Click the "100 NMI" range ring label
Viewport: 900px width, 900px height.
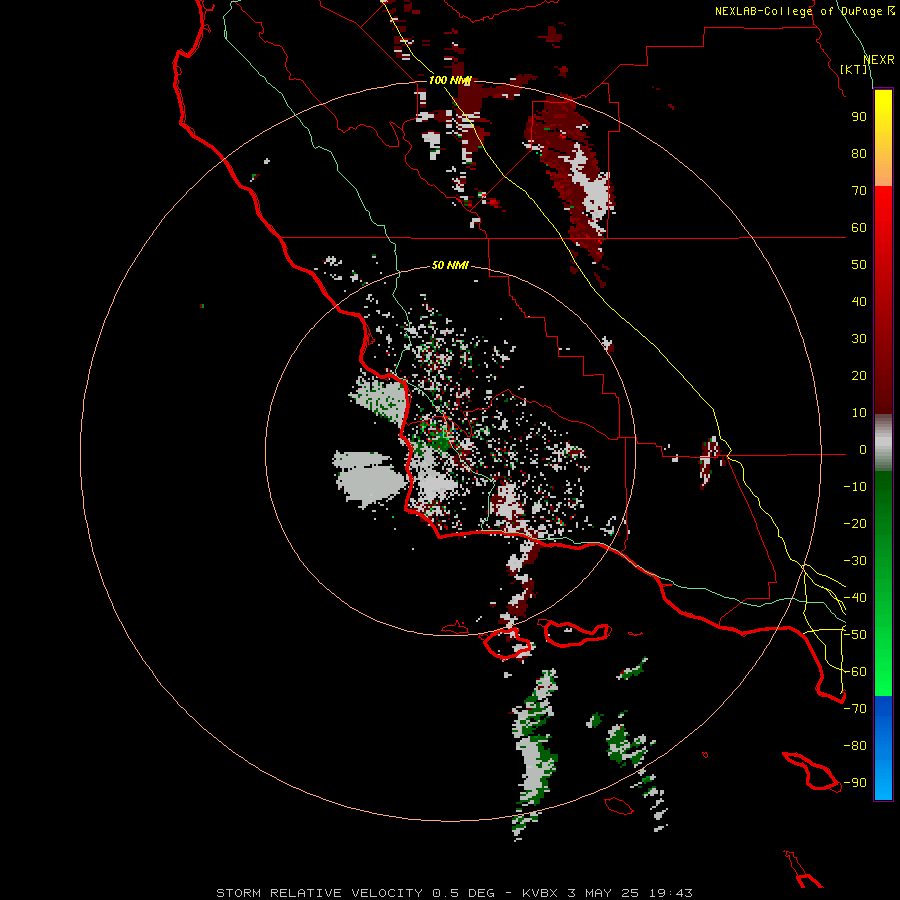pos(450,80)
